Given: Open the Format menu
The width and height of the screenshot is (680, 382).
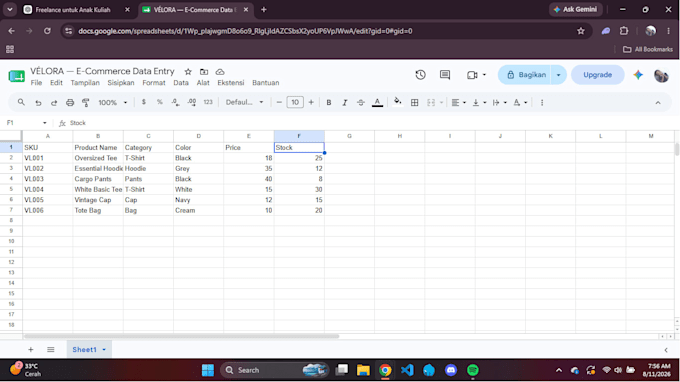Looking at the screenshot, I should 154,83.
